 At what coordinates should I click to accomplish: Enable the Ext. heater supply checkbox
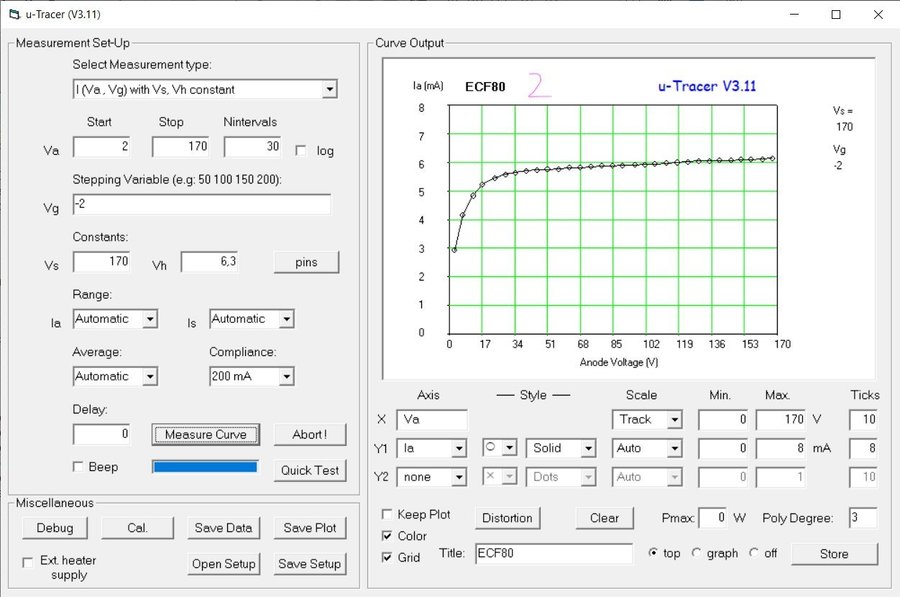click(28, 562)
